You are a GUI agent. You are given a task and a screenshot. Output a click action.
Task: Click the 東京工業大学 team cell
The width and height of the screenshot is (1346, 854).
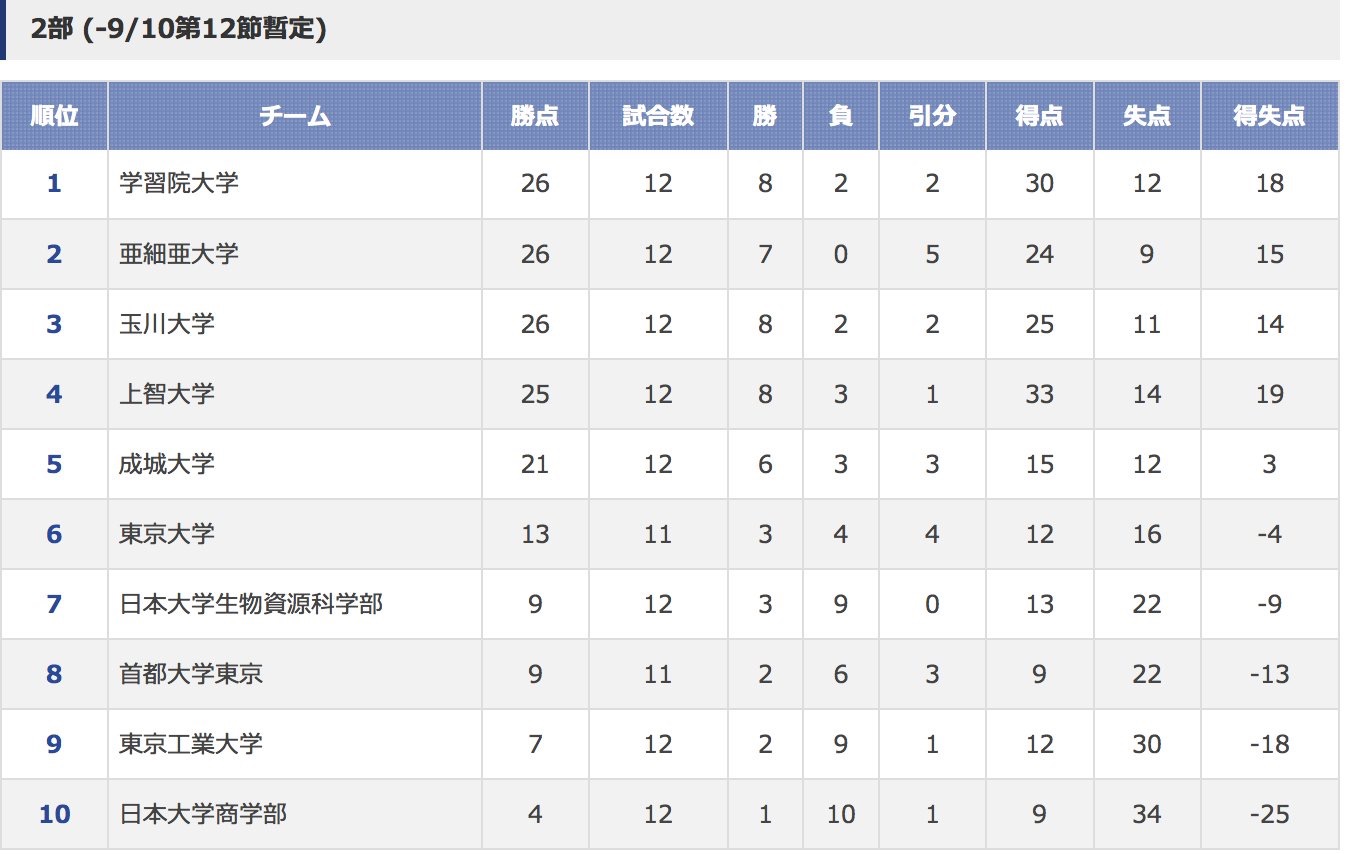pos(295,744)
